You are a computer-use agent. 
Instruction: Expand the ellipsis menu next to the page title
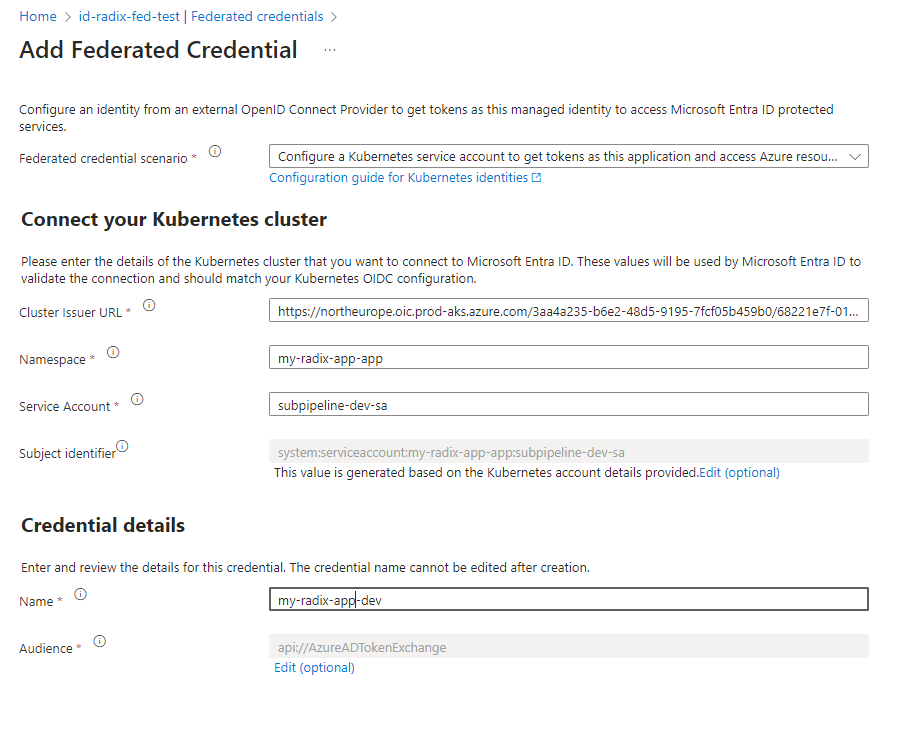tap(331, 48)
